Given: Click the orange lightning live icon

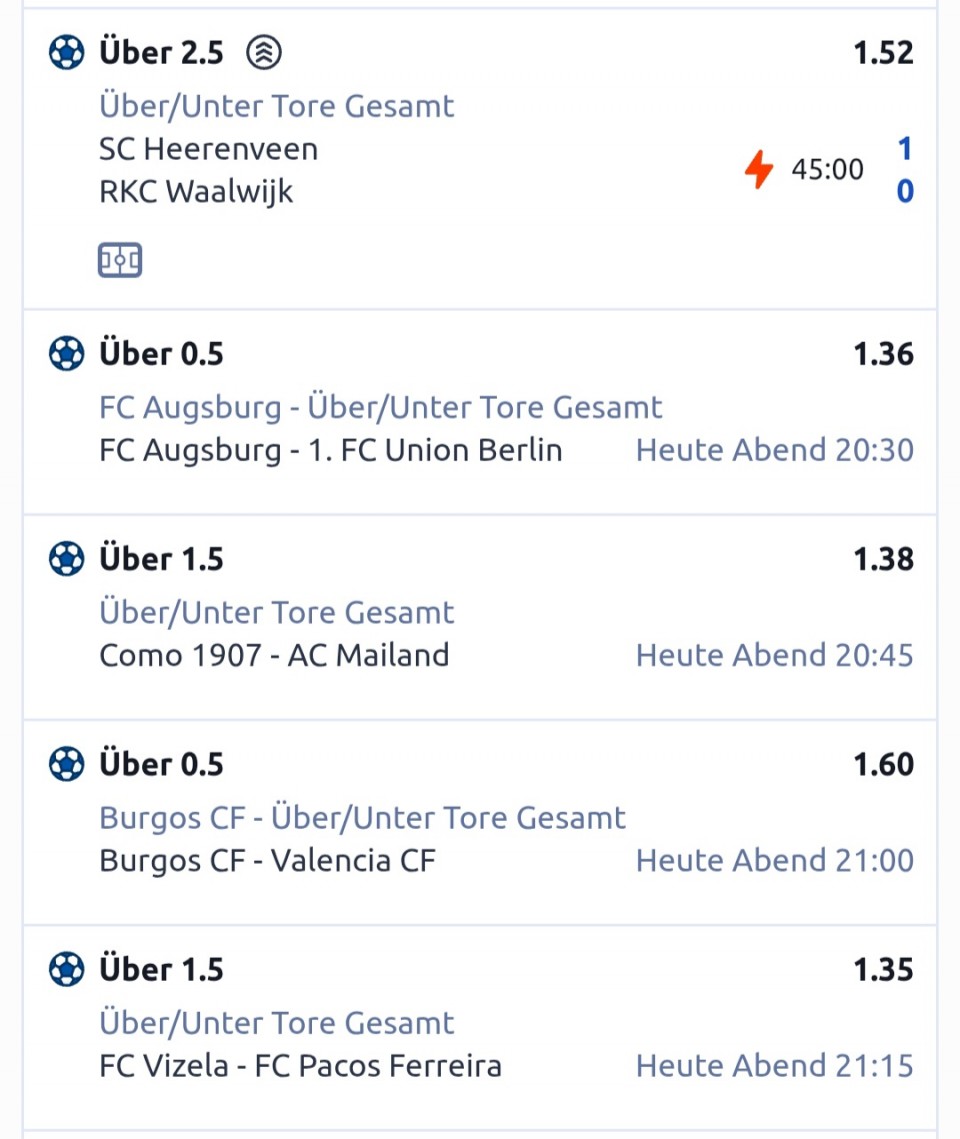Looking at the screenshot, I should [x=759, y=170].
